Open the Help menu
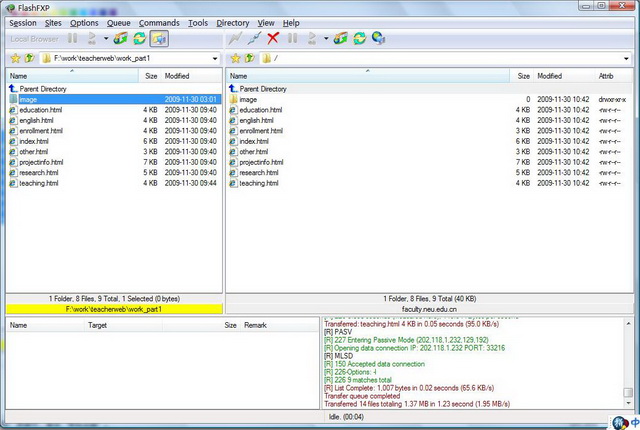The height and width of the screenshot is (430, 640). tap(291, 23)
